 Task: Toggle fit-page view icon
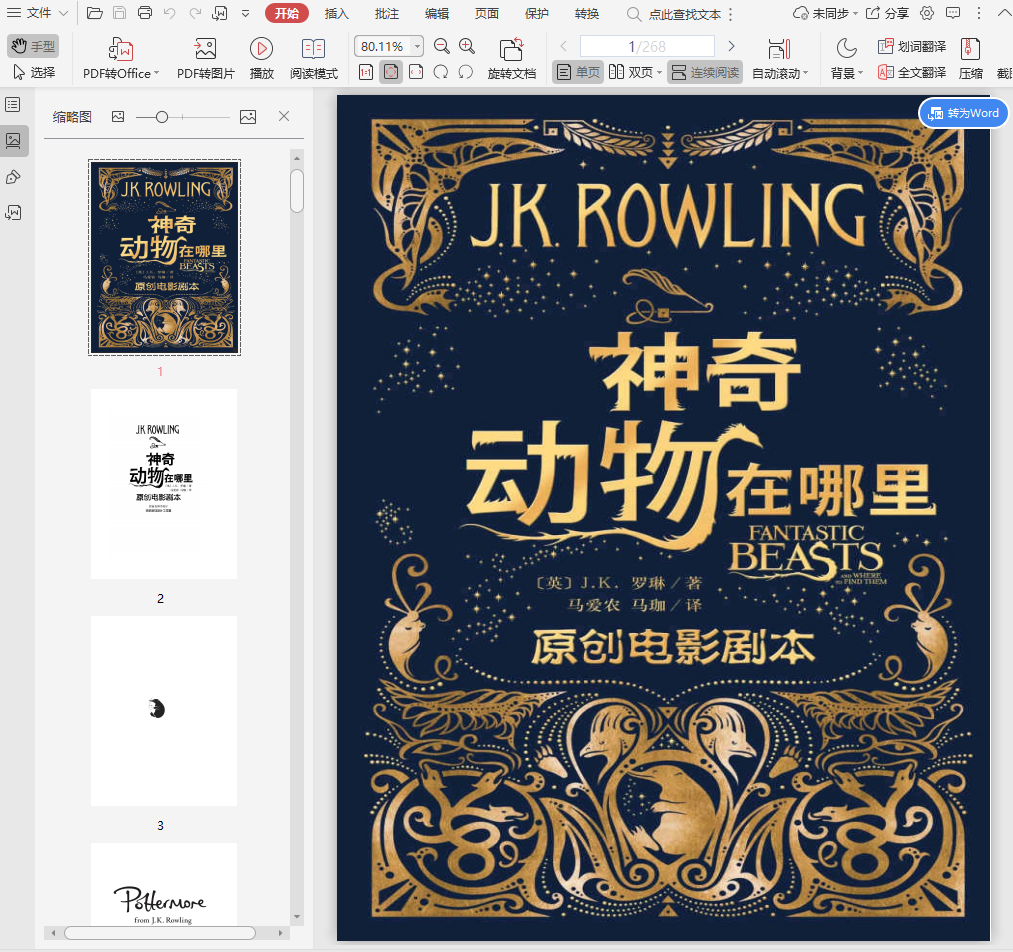click(391, 72)
